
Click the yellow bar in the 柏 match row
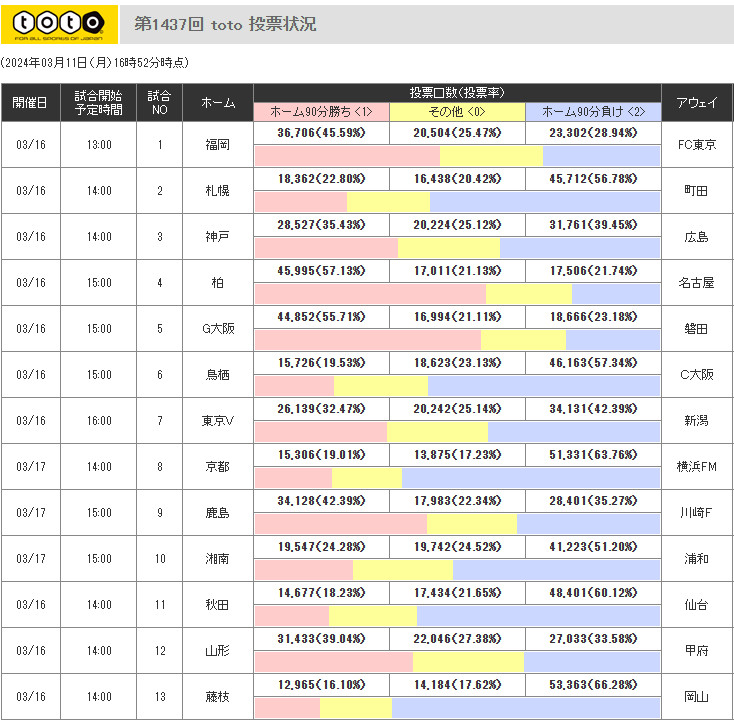point(528,294)
